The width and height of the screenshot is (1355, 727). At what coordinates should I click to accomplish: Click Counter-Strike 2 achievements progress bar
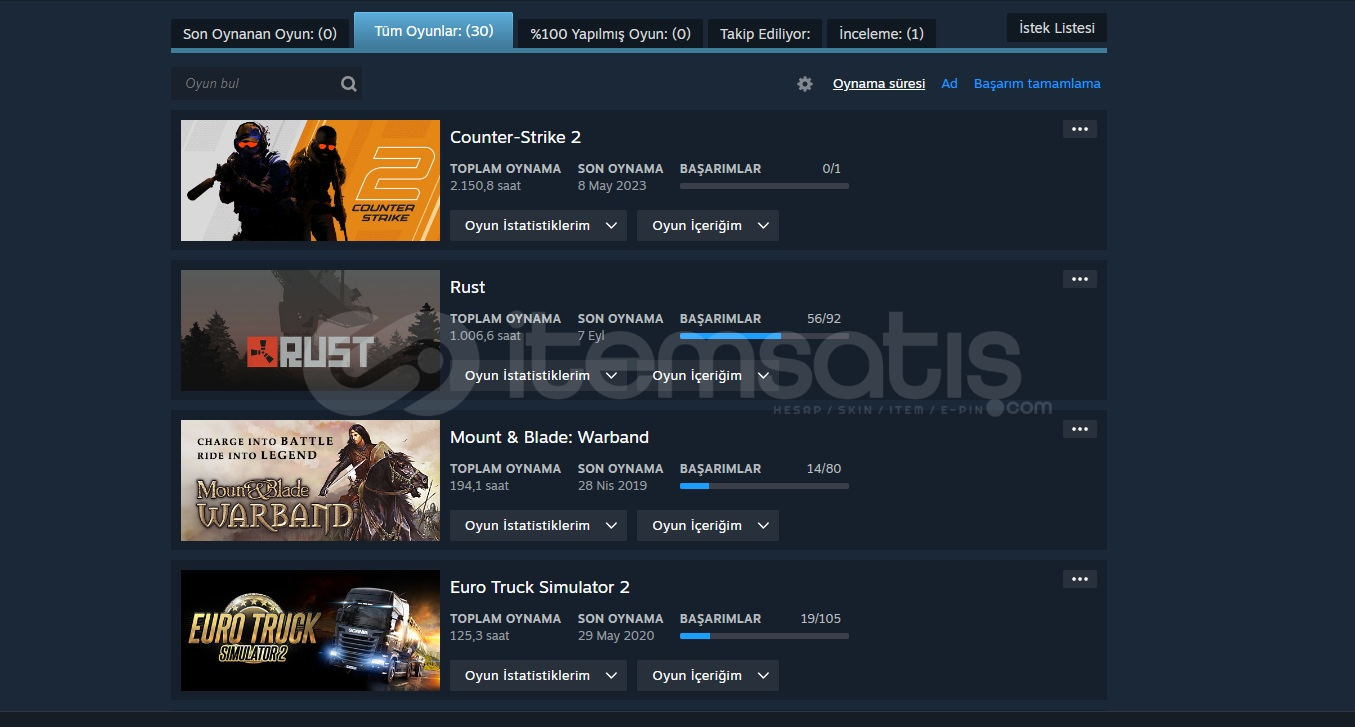point(764,186)
